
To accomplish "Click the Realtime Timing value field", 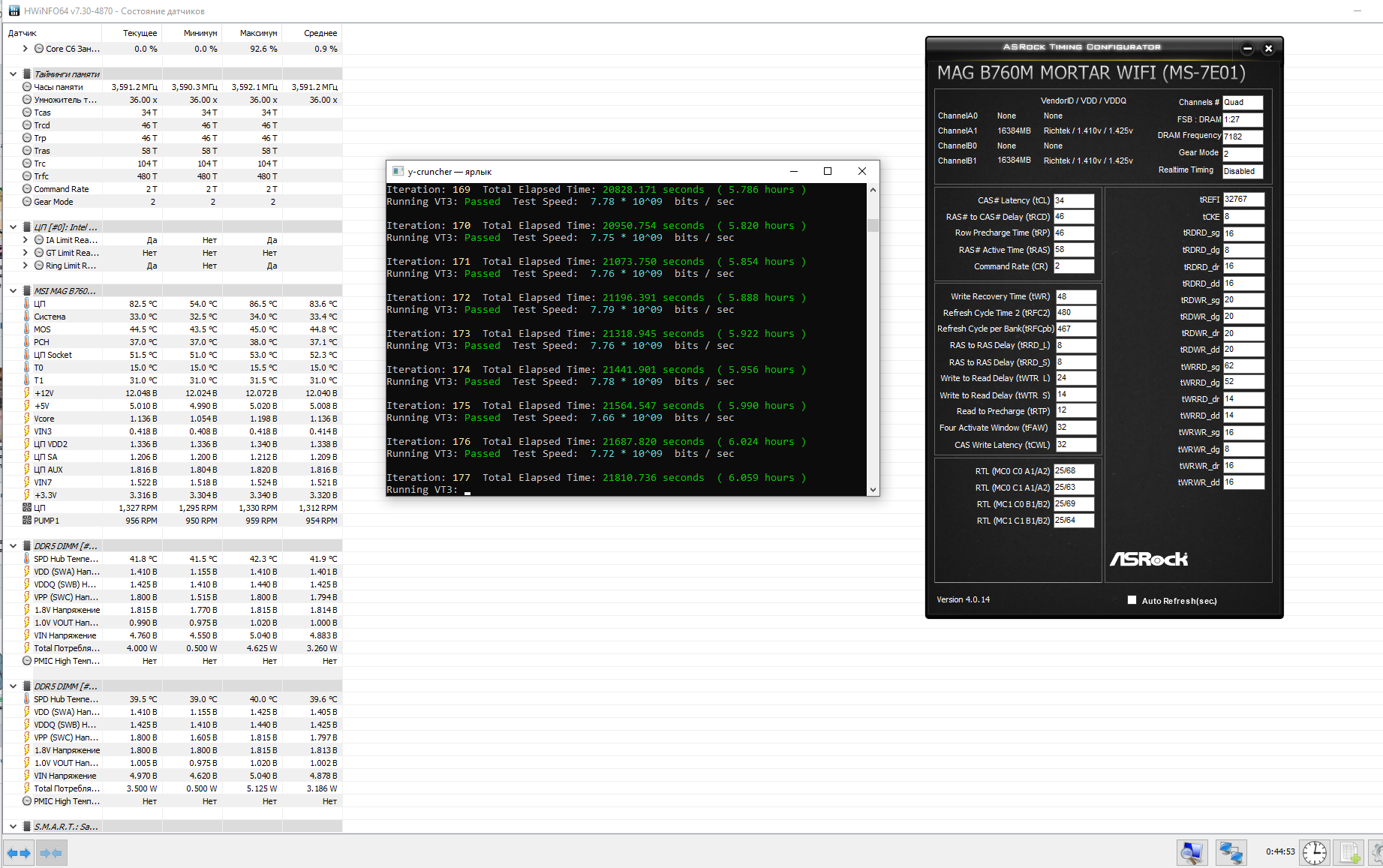I will tap(1243, 171).
